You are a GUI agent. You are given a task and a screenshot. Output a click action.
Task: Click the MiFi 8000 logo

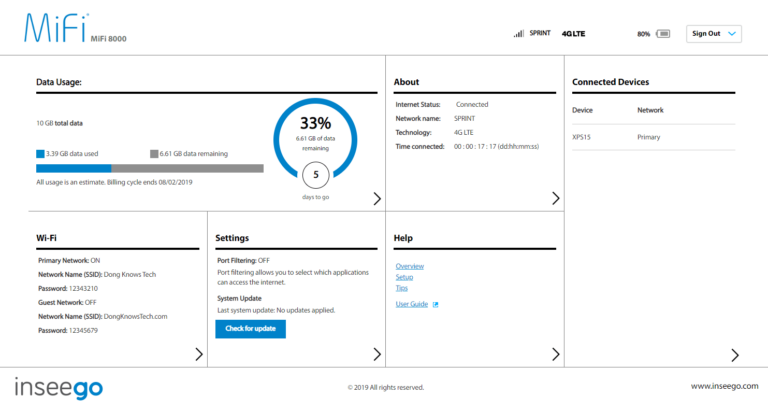[x=70, y=30]
